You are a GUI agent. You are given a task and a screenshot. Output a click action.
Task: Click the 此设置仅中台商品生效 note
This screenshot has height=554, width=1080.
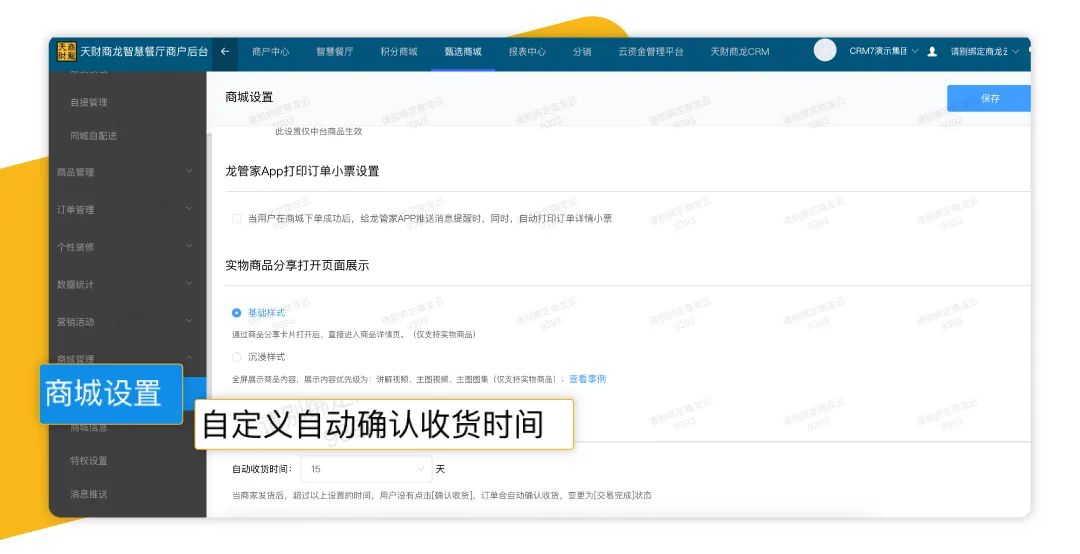pyautogui.click(x=318, y=131)
